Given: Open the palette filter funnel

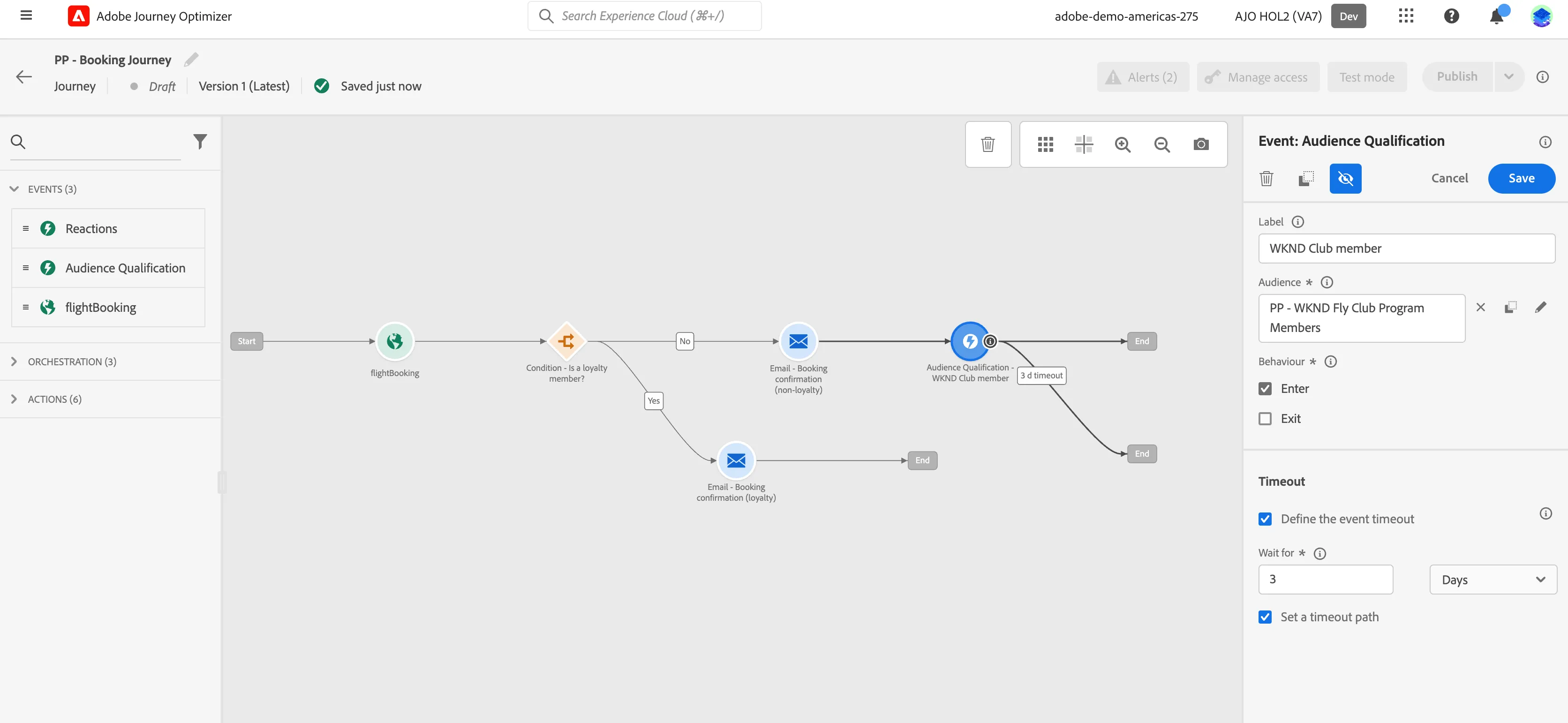Looking at the screenshot, I should [x=200, y=142].
